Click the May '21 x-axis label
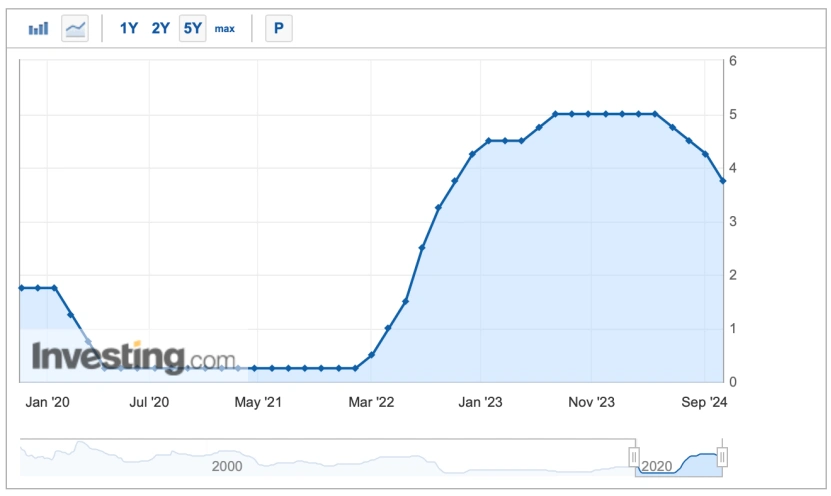This screenshot has height=496, width=831. pos(259,403)
